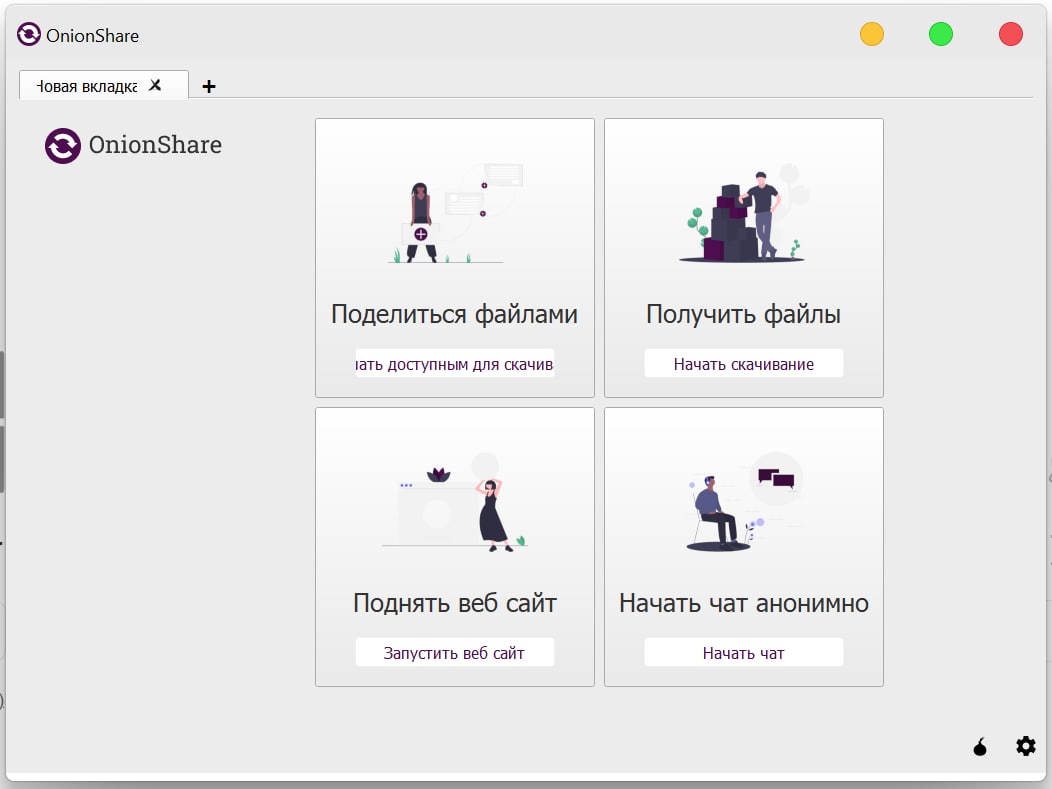Click the Поделиться файлами heading
The width and height of the screenshot is (1052, 789).
point(454,314)
